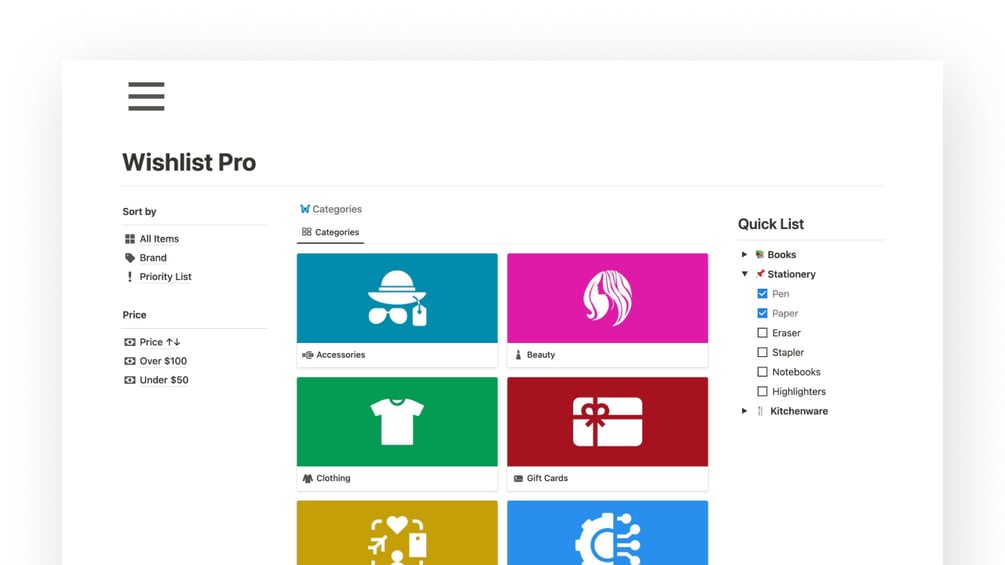Click the money icon beside Over $100
The width and height of the screenshot is (1005, 565).
(129, 361)
